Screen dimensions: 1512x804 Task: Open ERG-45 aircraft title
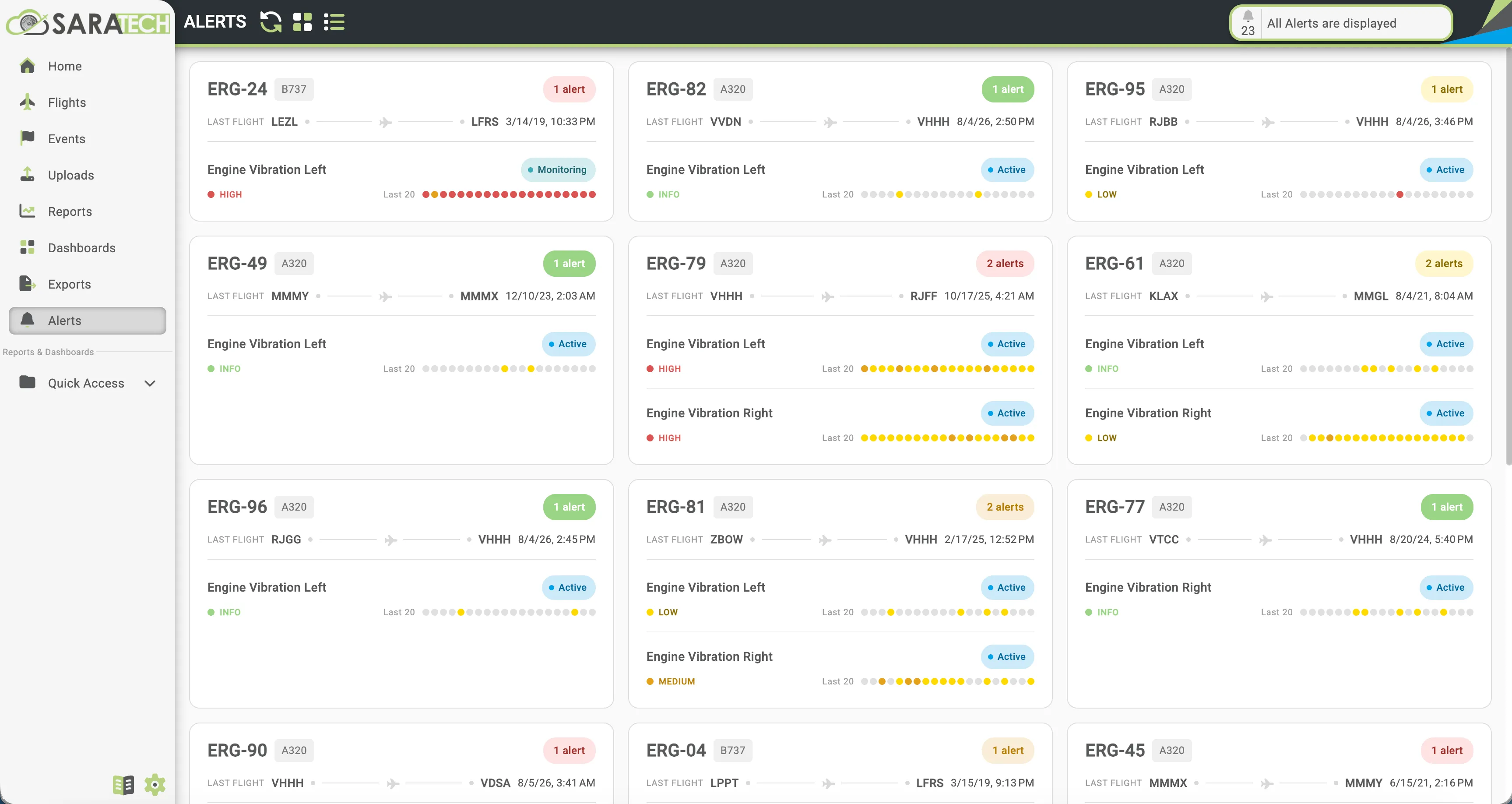coord(1115,751)
